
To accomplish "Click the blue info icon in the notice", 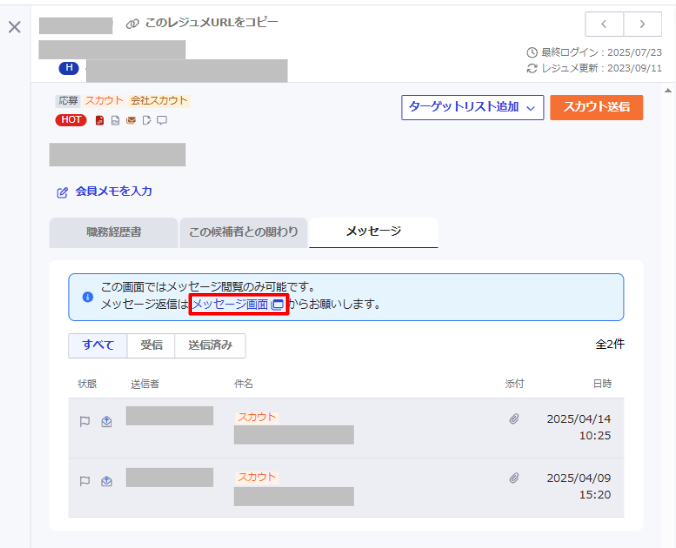I will point(88,297).
